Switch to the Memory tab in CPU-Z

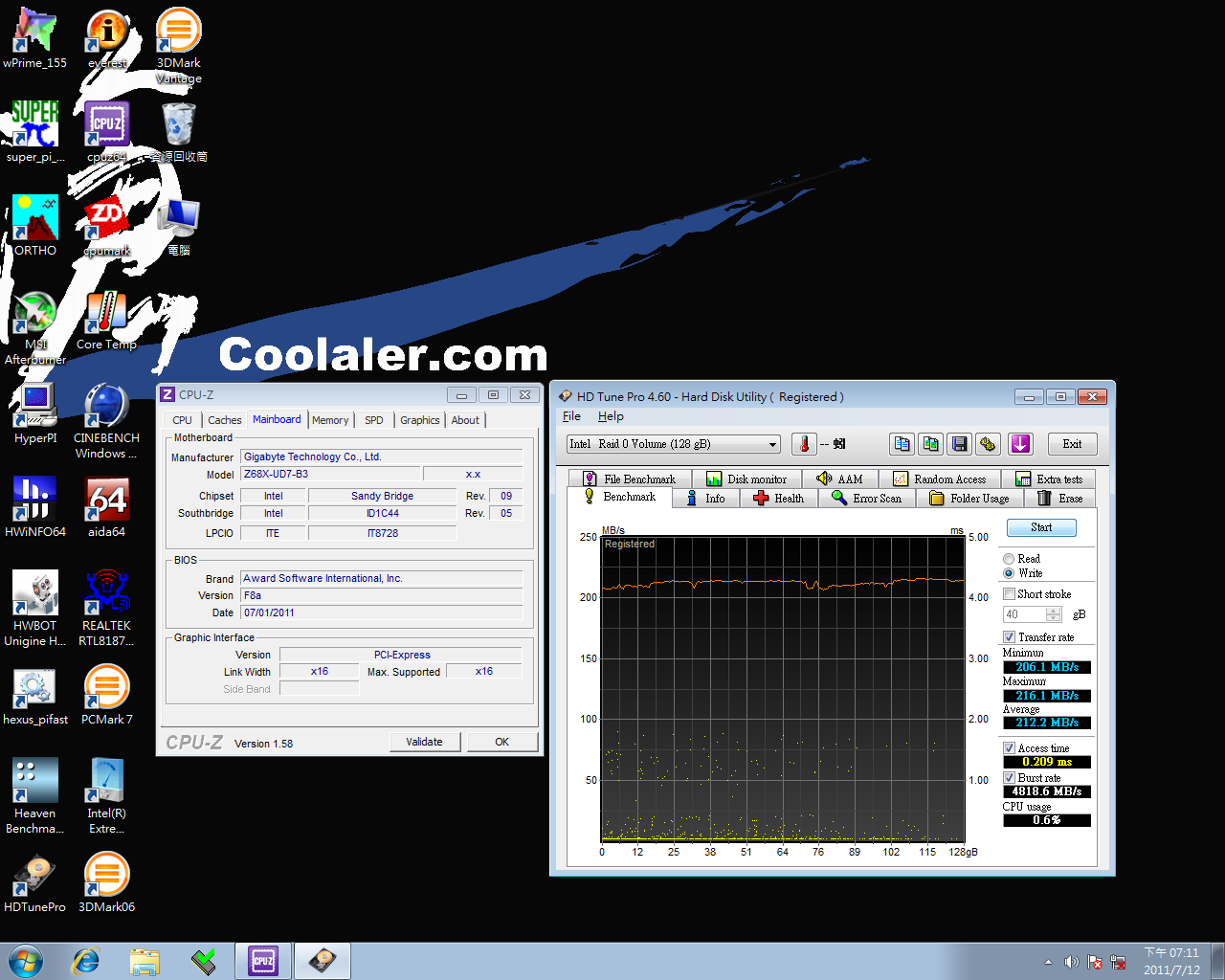330,420
